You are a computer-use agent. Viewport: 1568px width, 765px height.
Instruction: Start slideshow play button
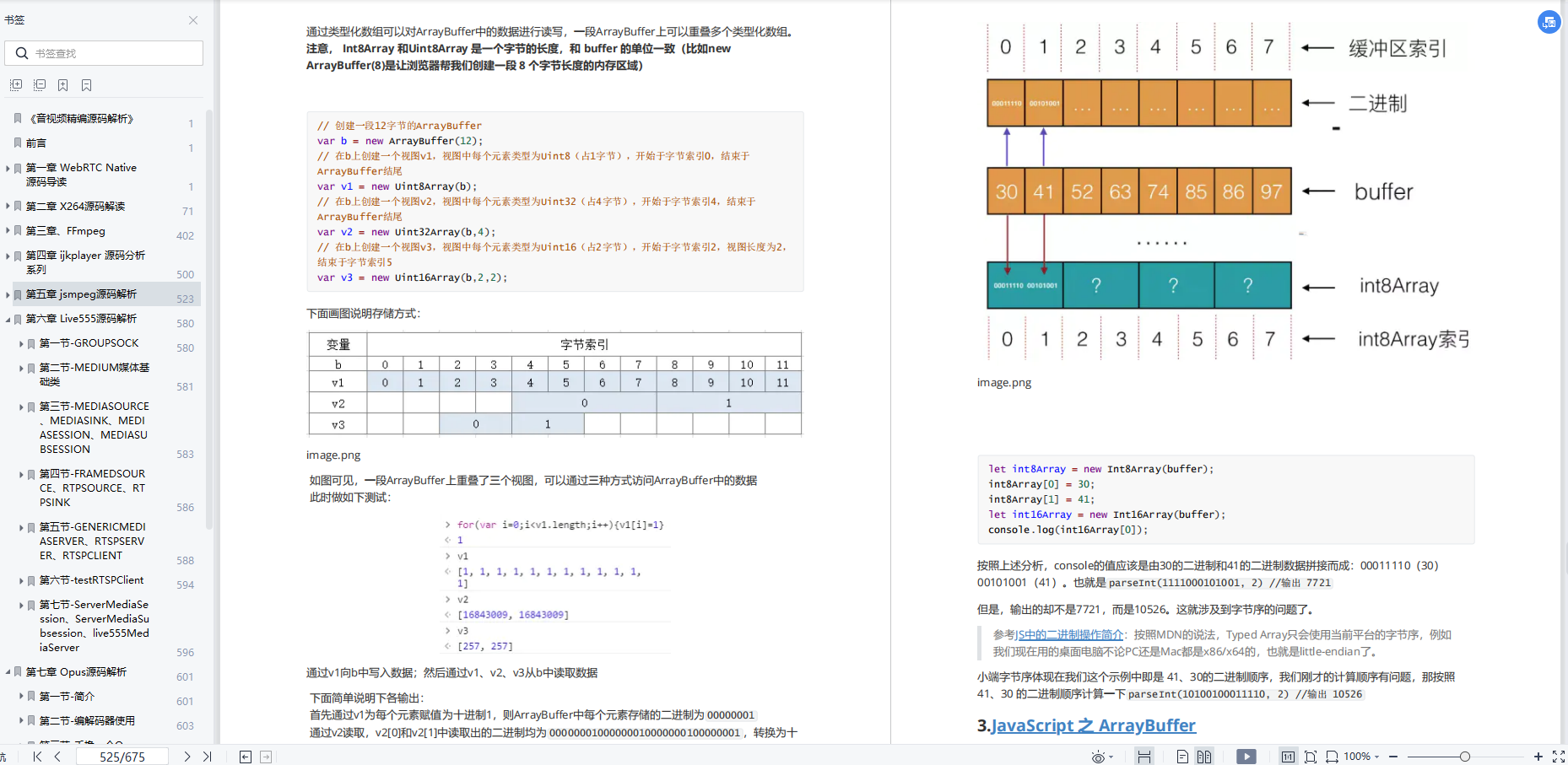[1246, 757]
